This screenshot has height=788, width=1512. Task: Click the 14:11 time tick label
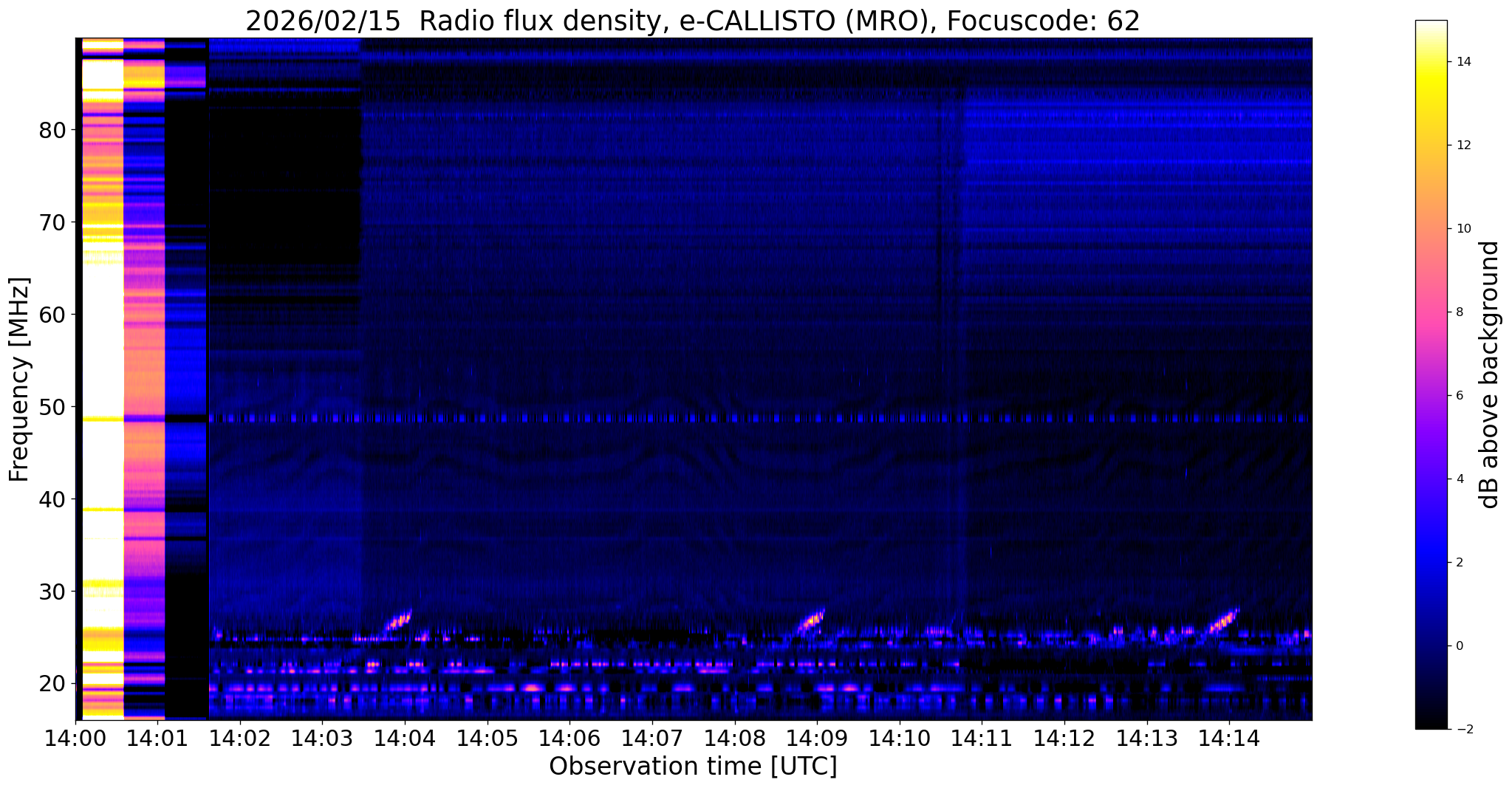(982, 739)
